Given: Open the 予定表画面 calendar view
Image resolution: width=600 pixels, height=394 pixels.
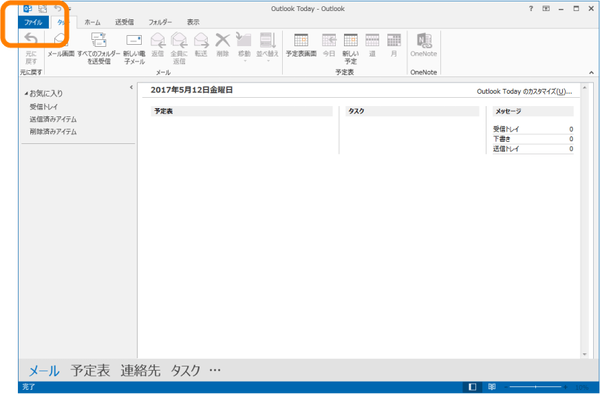Looking at the screenshot, I should point(301,45).
